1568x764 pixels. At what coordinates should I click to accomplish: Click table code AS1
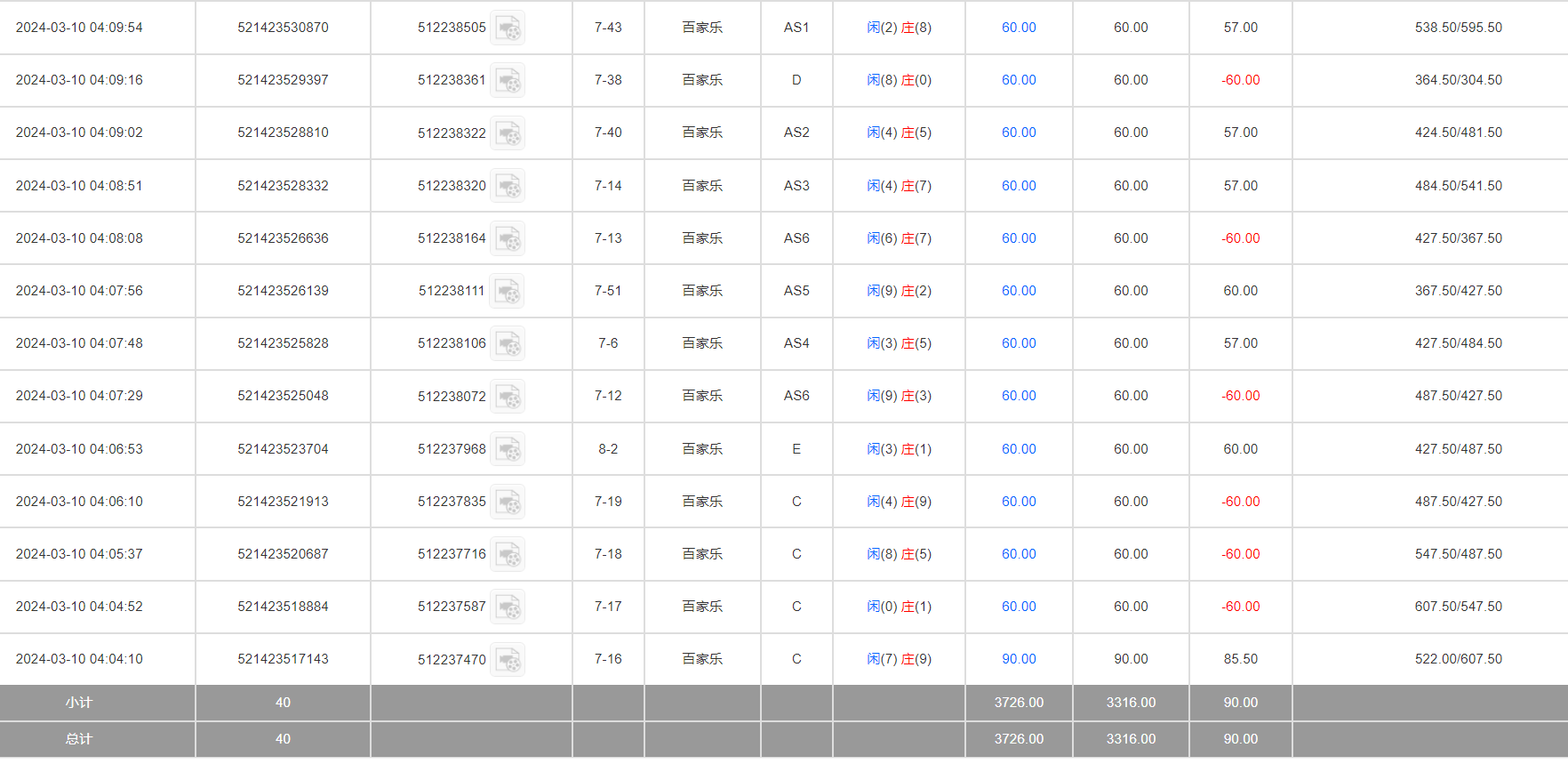tap(796, 28)
